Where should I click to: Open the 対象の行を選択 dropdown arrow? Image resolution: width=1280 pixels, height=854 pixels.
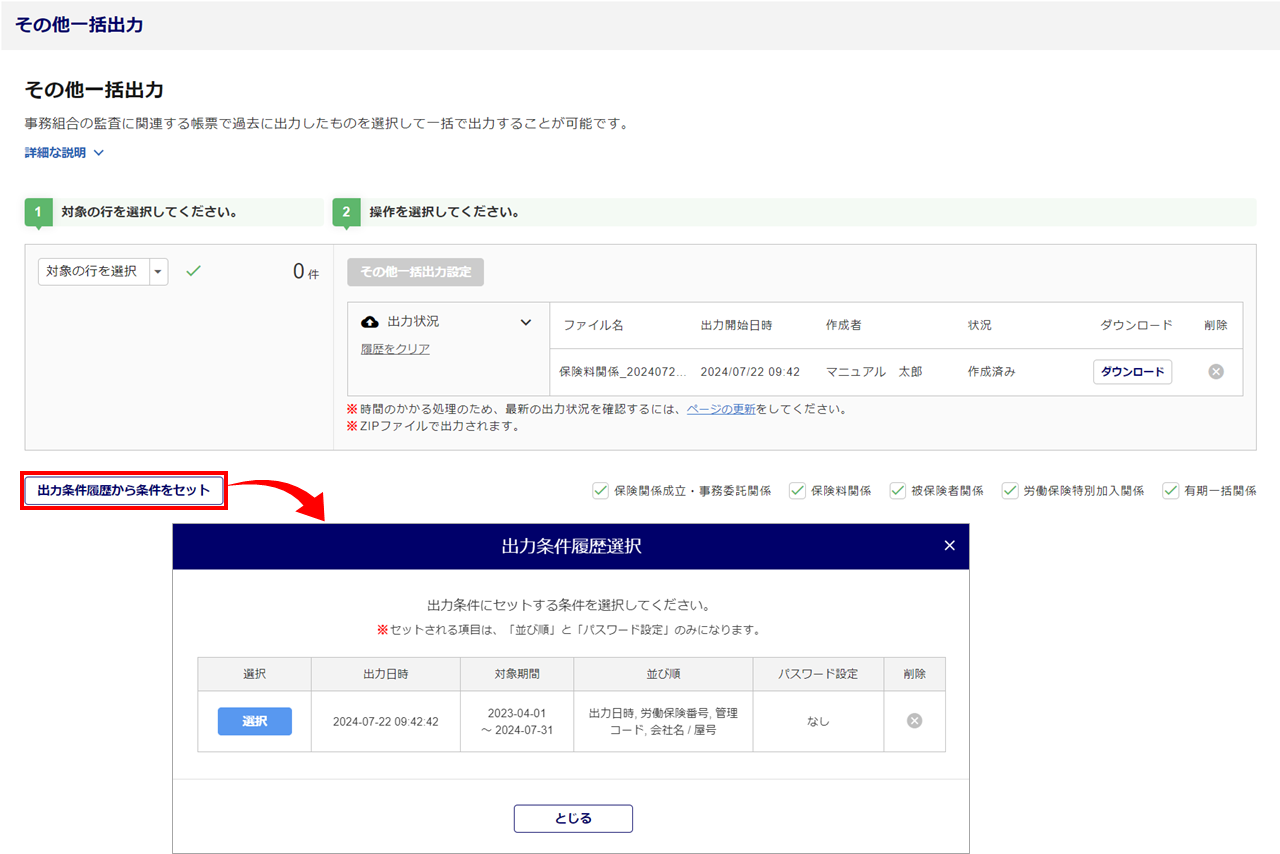coord(158,272)
